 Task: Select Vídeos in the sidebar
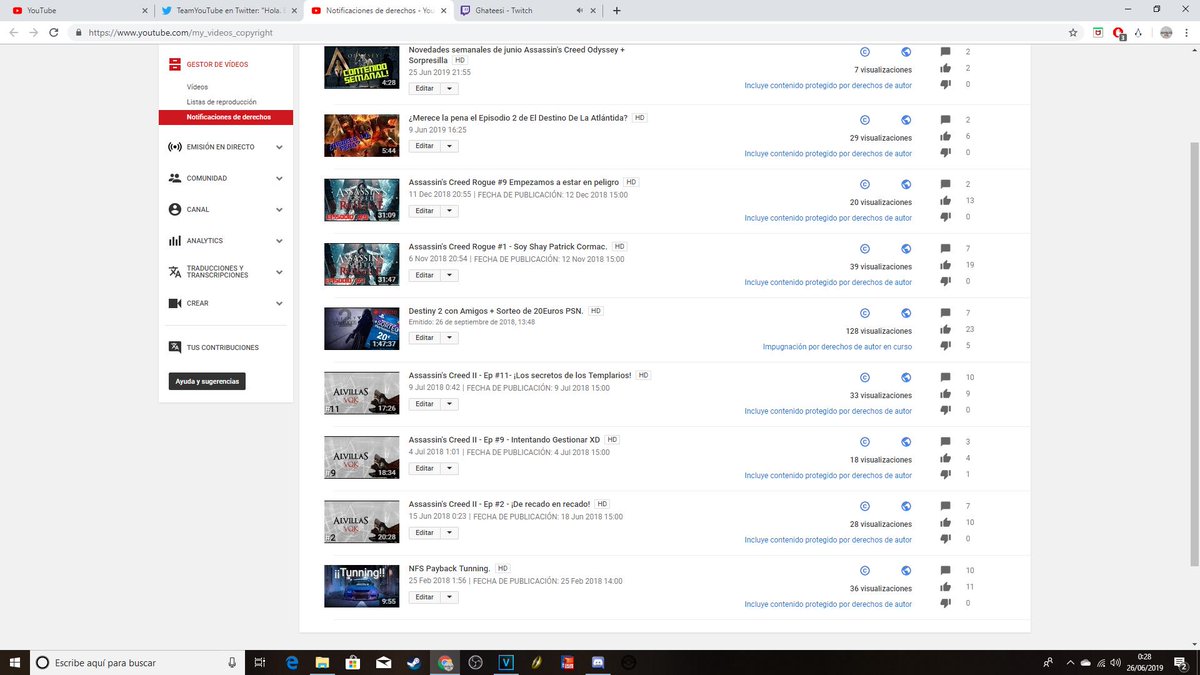click(198, 87)
